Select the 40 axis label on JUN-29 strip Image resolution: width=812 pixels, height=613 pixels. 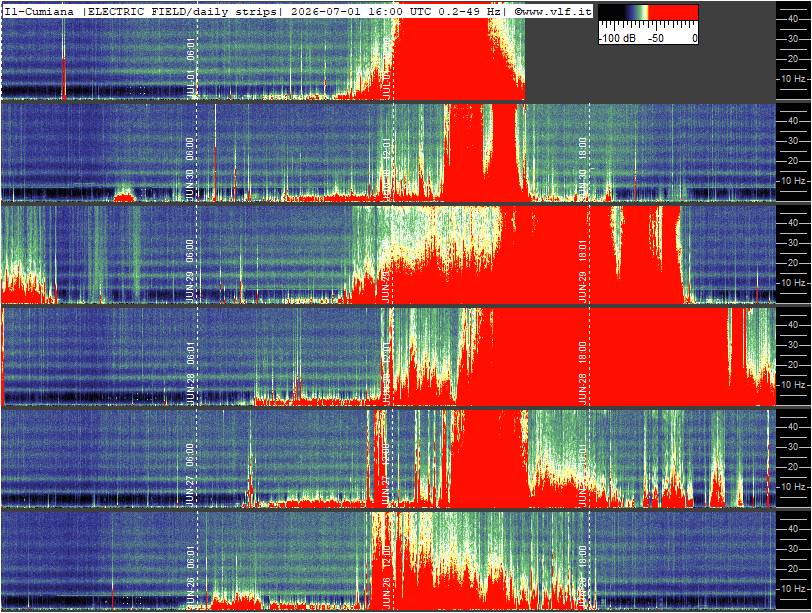(x=793, y=223)
